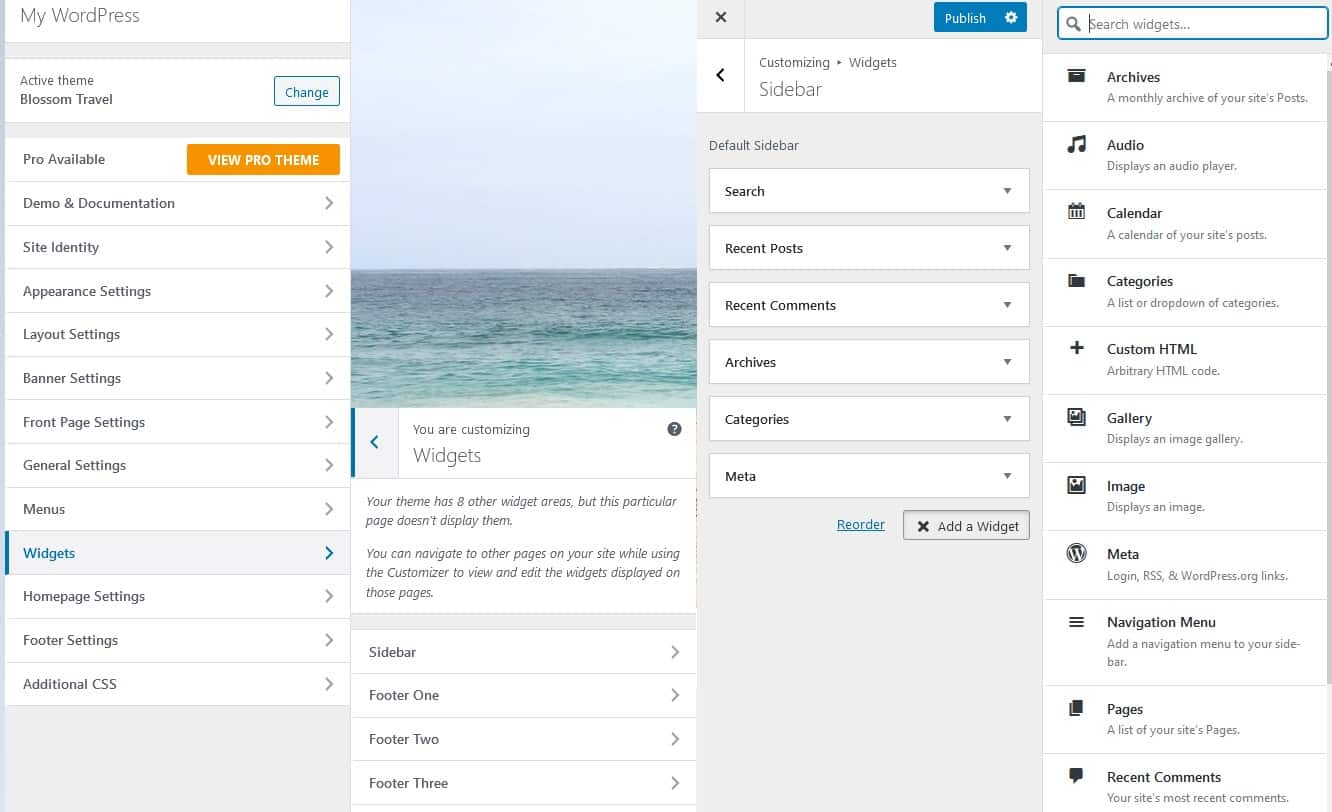Viewport: 1332px width, 812px height.
Task: Click the Meta widget WordPress logo icon
Action: click(x=1076, y=553)
